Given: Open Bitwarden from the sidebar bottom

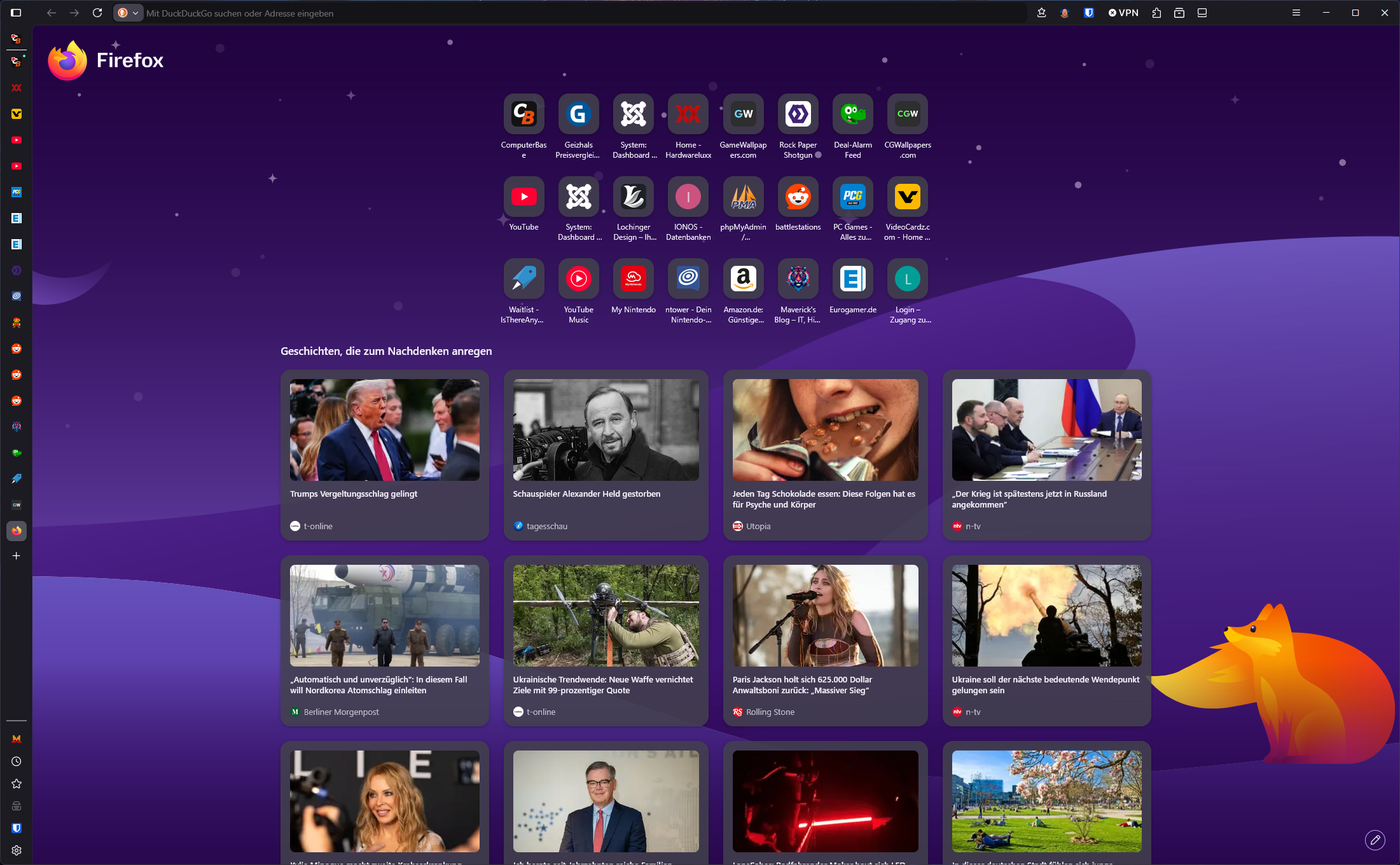Looking at the screenshot, I should click(x=17, y=828).
